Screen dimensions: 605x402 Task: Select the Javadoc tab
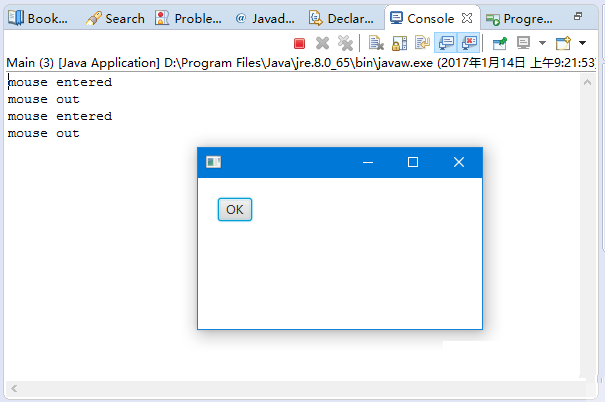tap(265, 18)
